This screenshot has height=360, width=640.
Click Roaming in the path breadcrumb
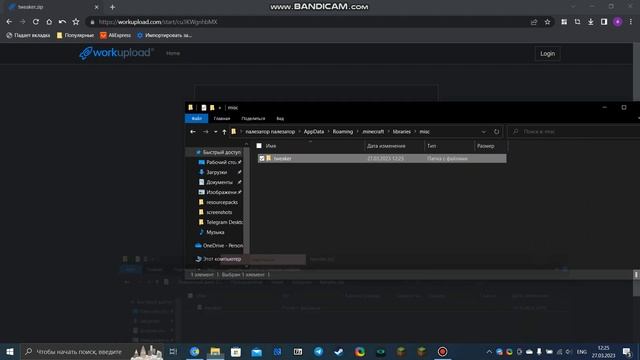(x=342, y=132)
